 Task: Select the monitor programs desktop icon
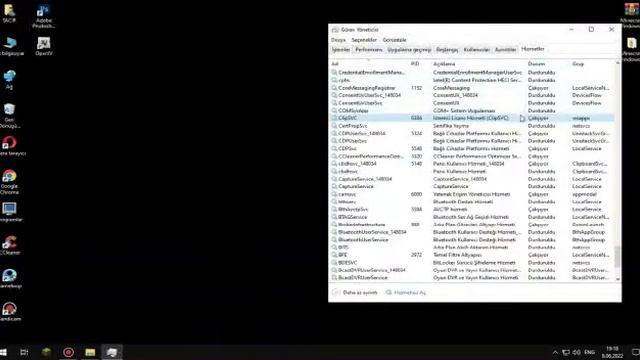pyautogui.click(x=10, y=212)
